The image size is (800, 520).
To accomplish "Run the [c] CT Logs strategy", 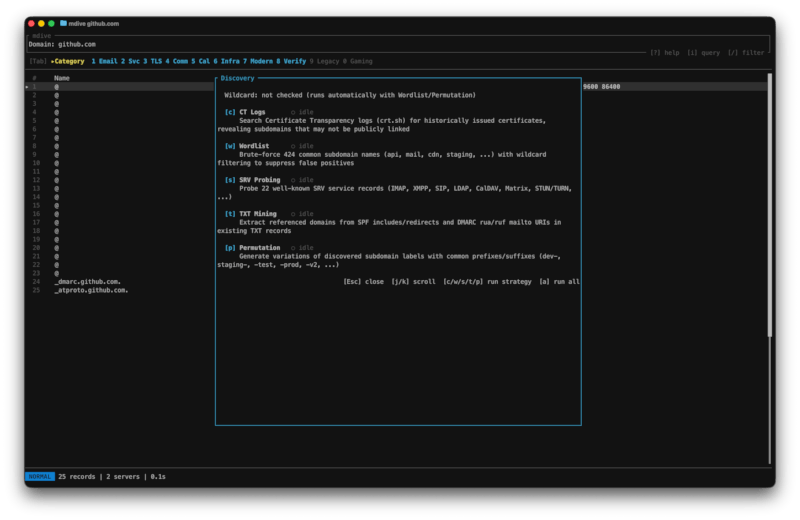I will pos(245,112).
